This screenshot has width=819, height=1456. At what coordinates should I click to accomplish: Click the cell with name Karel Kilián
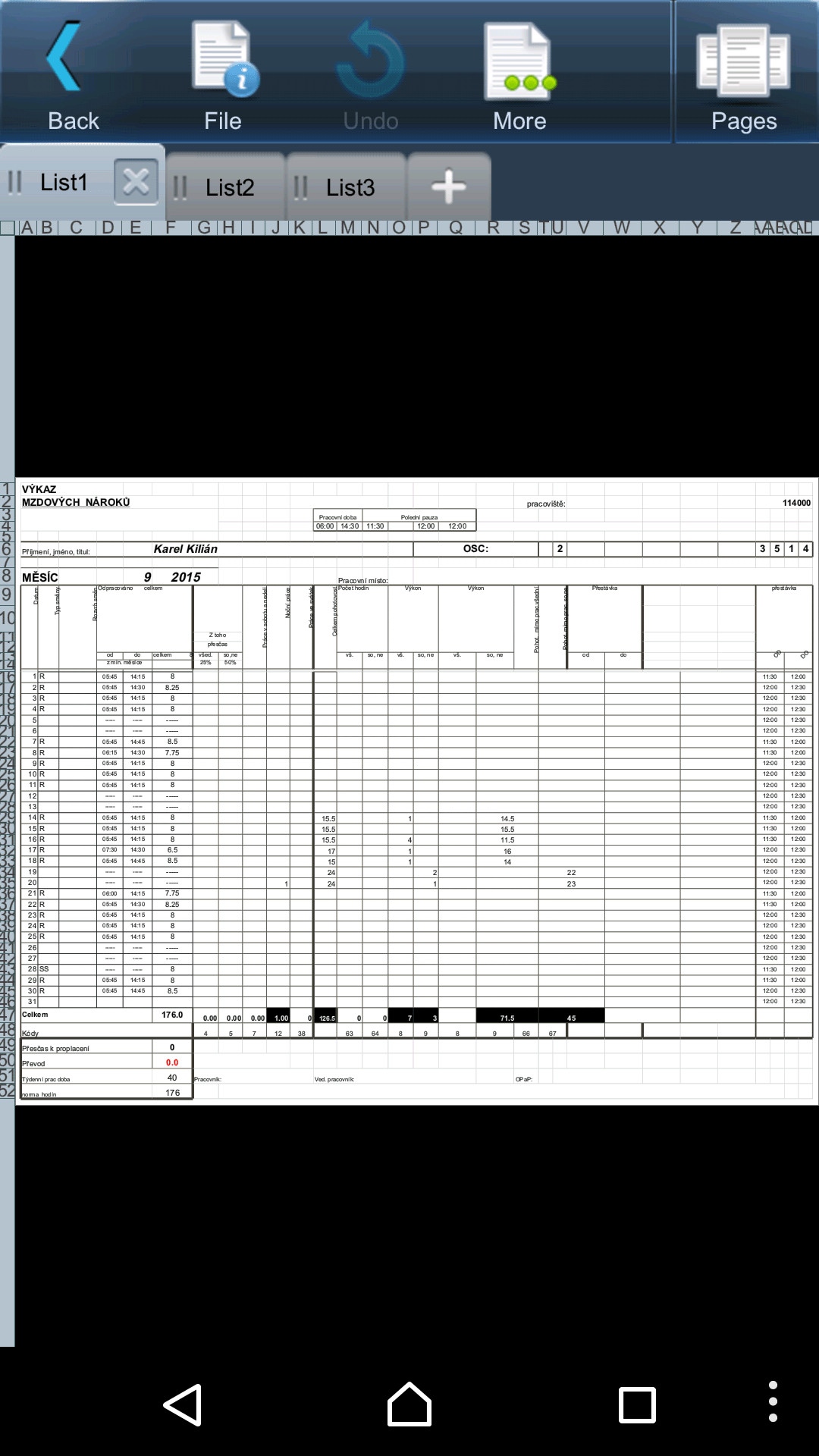(x=186, y=549)
